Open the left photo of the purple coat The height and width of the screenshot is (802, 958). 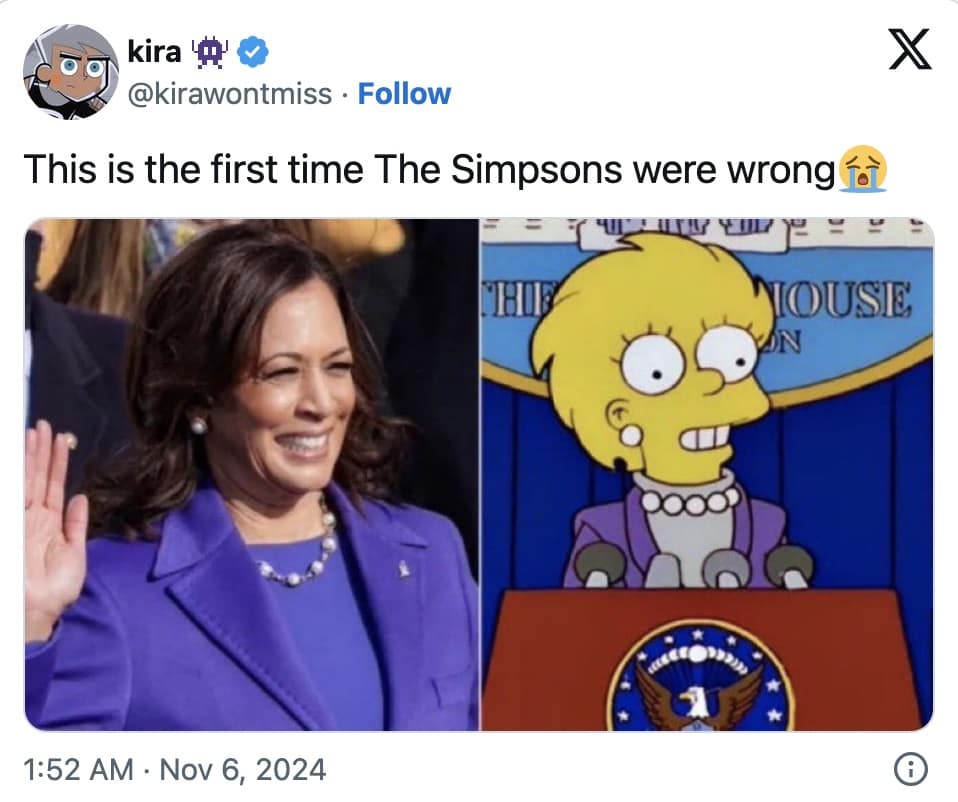tap(251, 474)
